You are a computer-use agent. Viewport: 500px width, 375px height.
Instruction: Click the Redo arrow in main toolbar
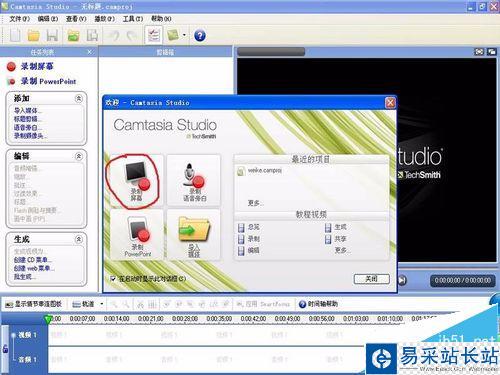[x=132, y=35]
